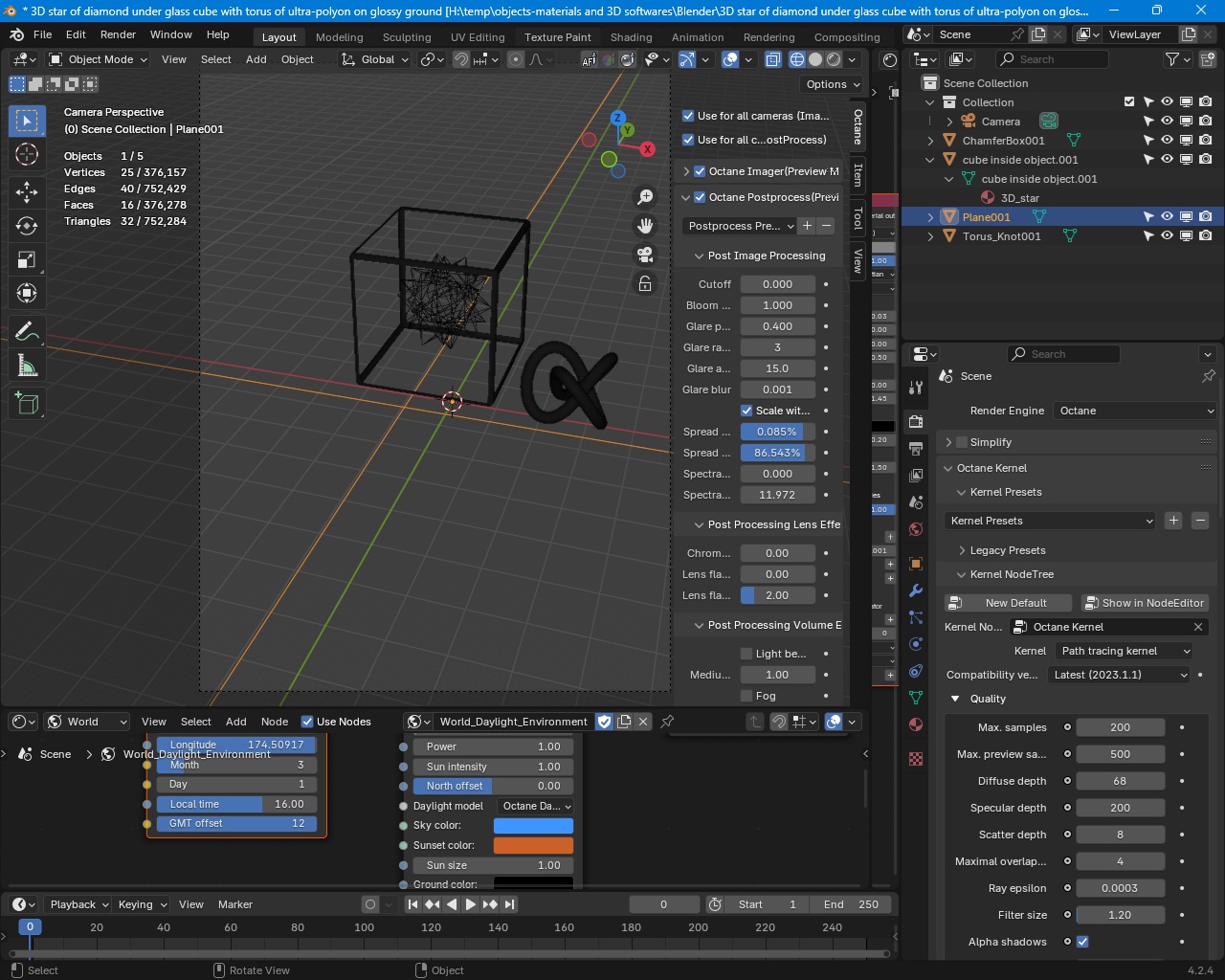Switch to the UV Editing workspace tab
This screenshot has width=1225, height=980.
coord(478,37)
